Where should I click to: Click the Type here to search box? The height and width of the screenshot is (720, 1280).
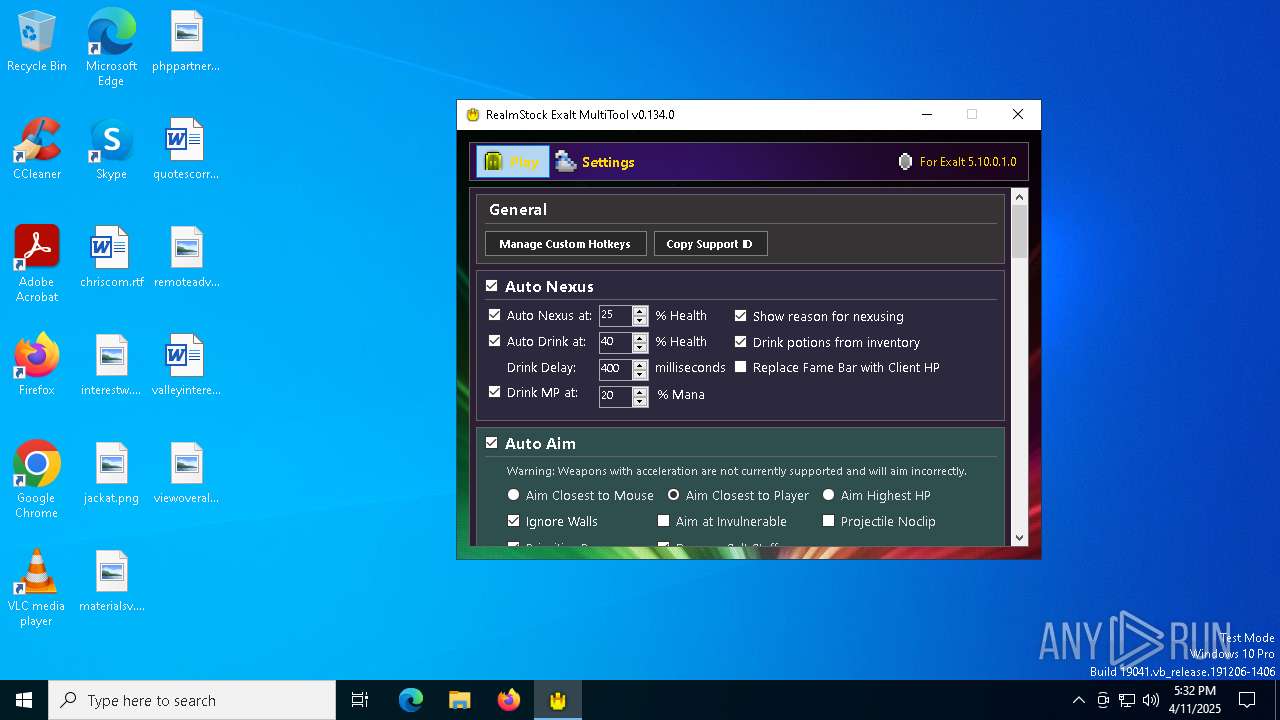pyautogui.click(x=192, y=700)
